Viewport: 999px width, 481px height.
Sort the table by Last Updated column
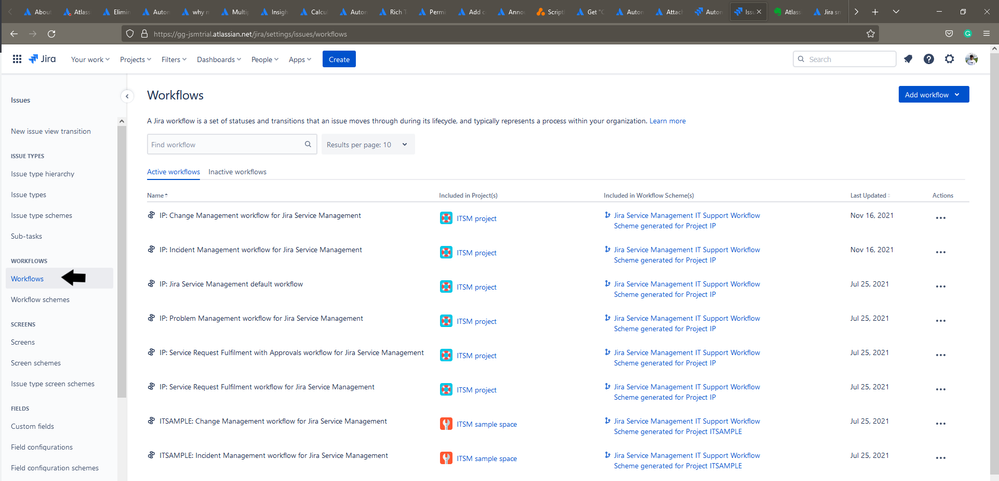pos(869,195)
